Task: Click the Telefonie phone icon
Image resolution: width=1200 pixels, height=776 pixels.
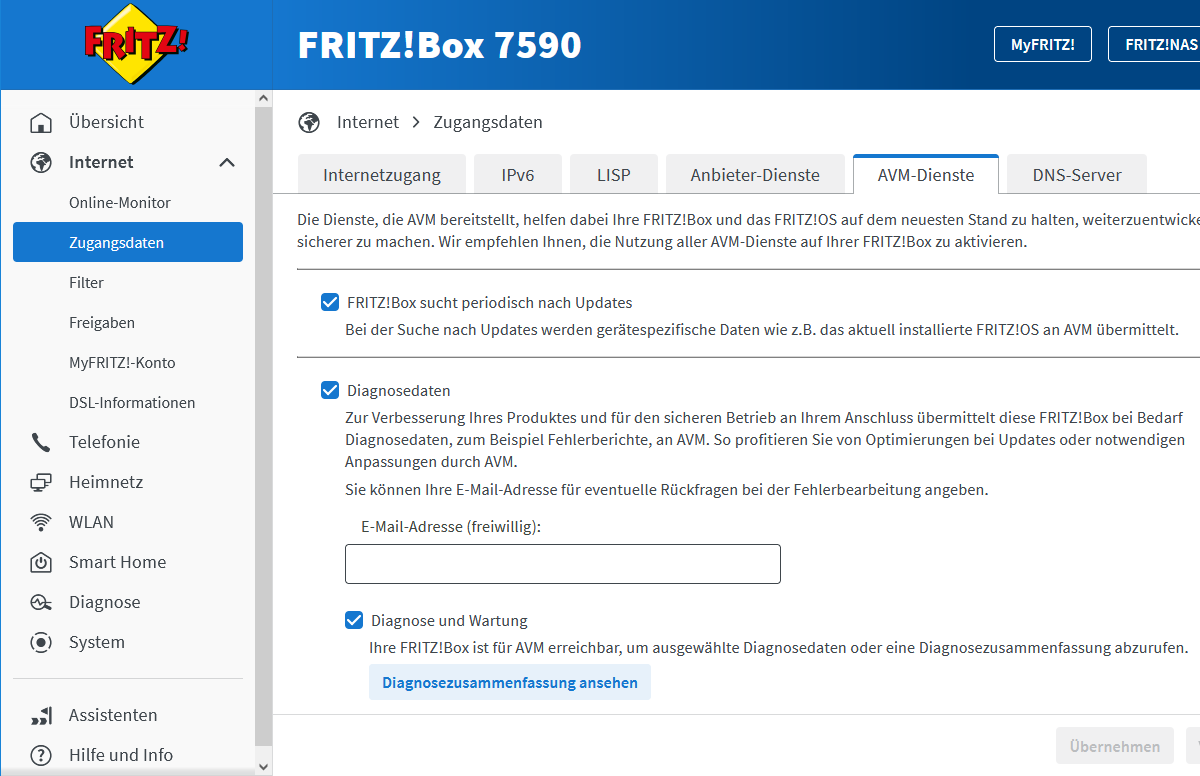Action: coord(41,443)
